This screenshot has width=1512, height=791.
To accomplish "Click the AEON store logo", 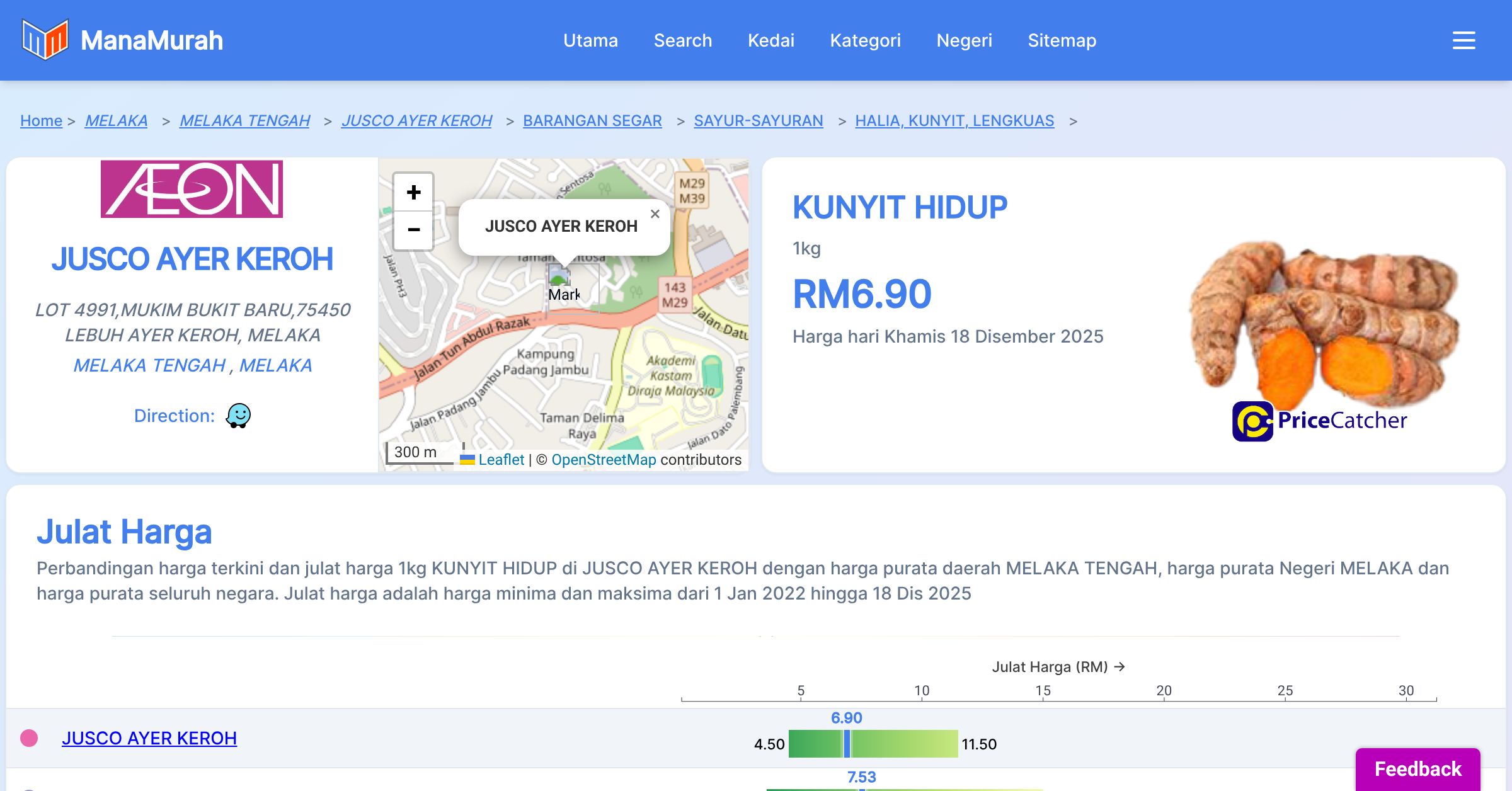I will click(192, 189).
